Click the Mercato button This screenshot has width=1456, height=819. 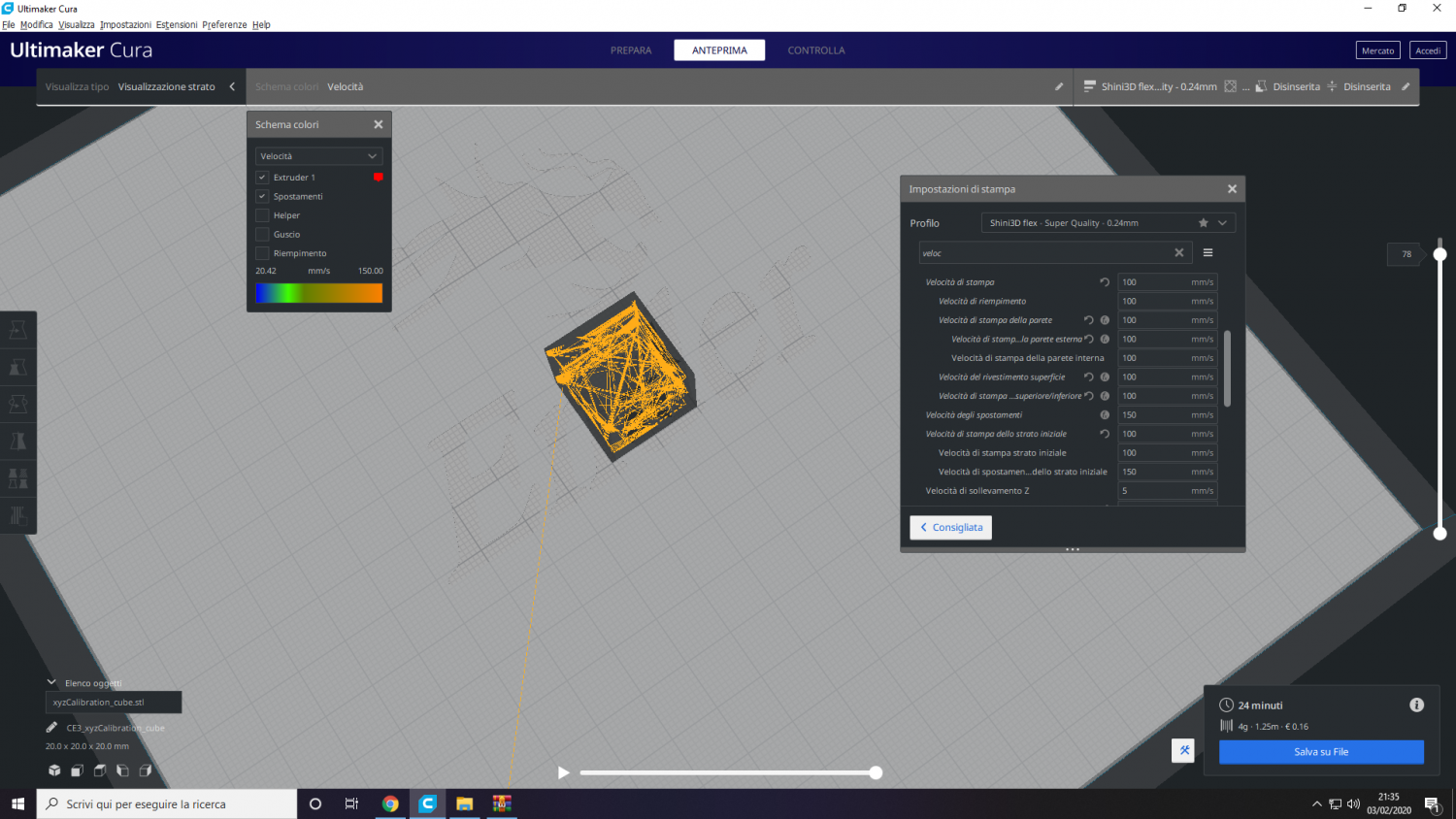(1377, 50)
